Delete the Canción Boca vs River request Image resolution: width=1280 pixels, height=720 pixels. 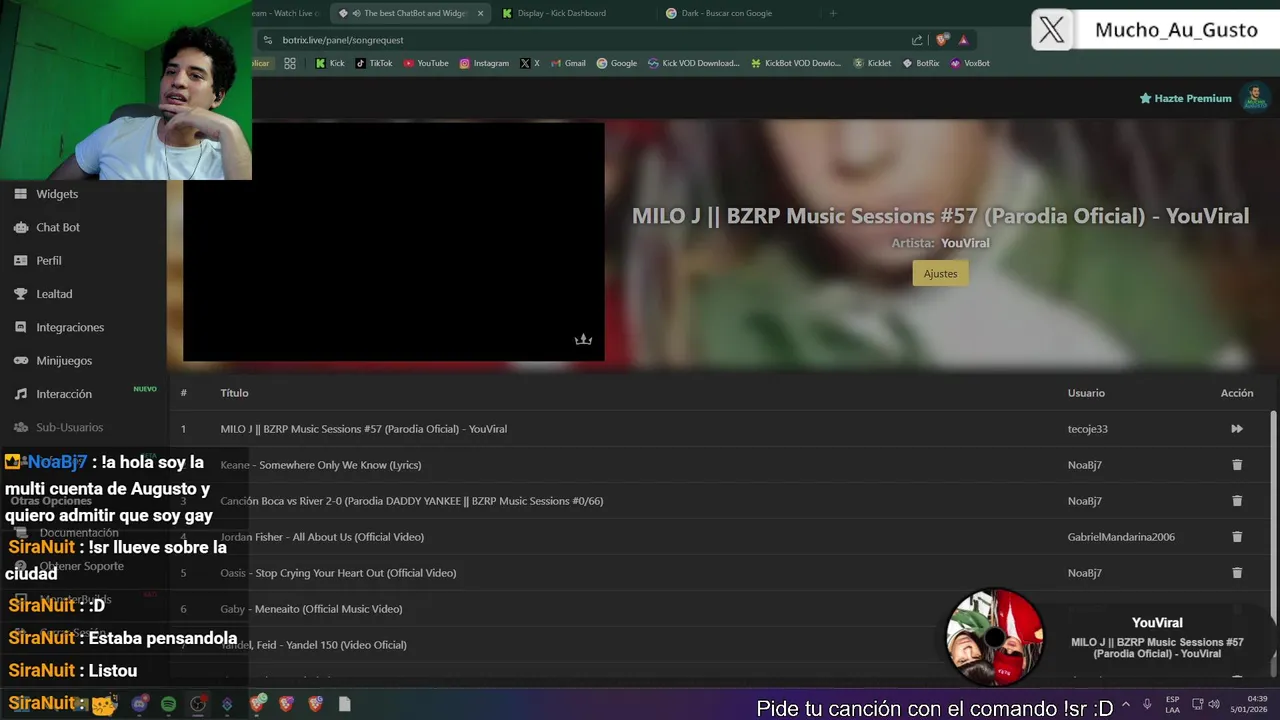click(1237, 501)
